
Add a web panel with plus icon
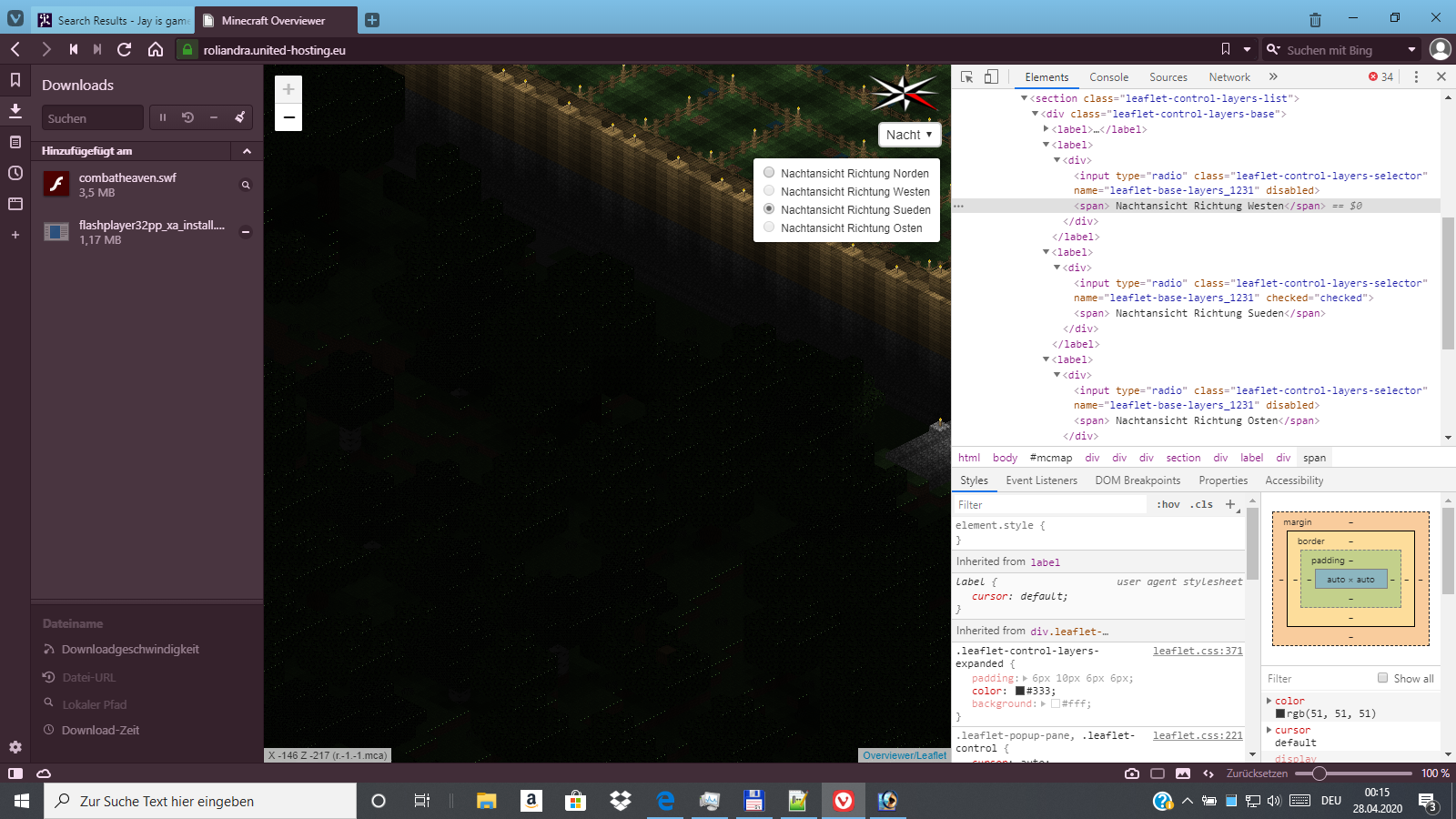[15, 235]
